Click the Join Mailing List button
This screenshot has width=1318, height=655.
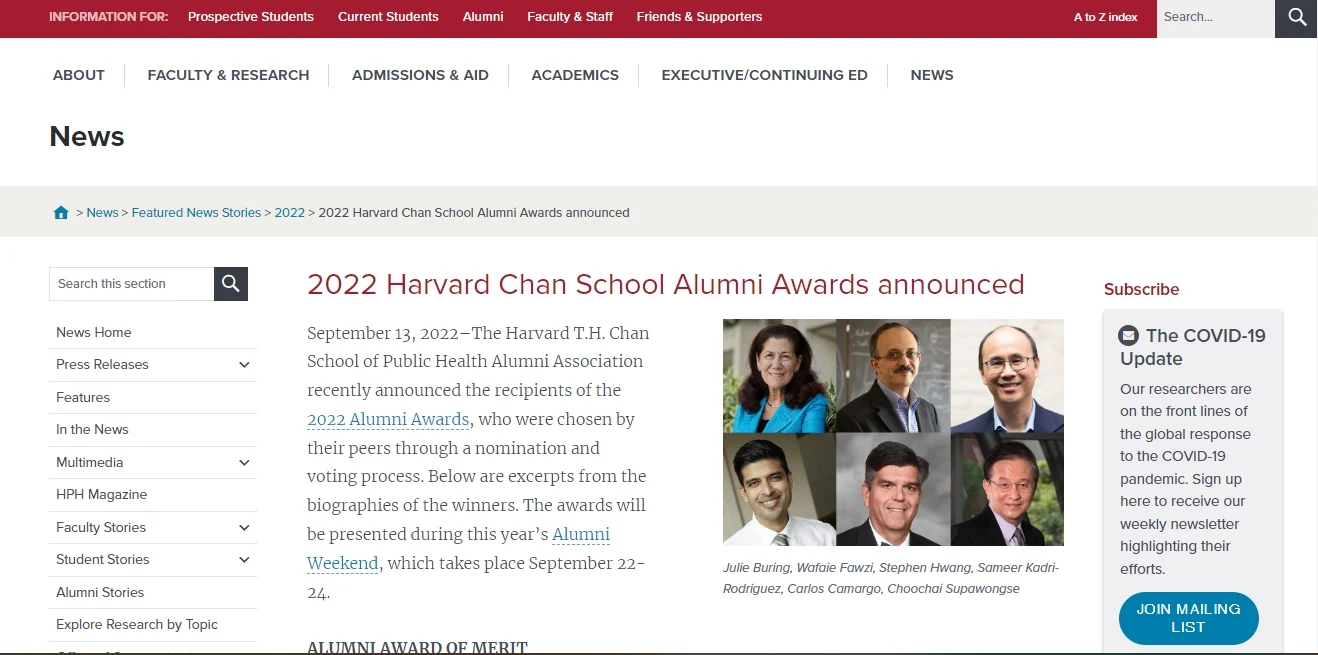tap(1188, 618)
